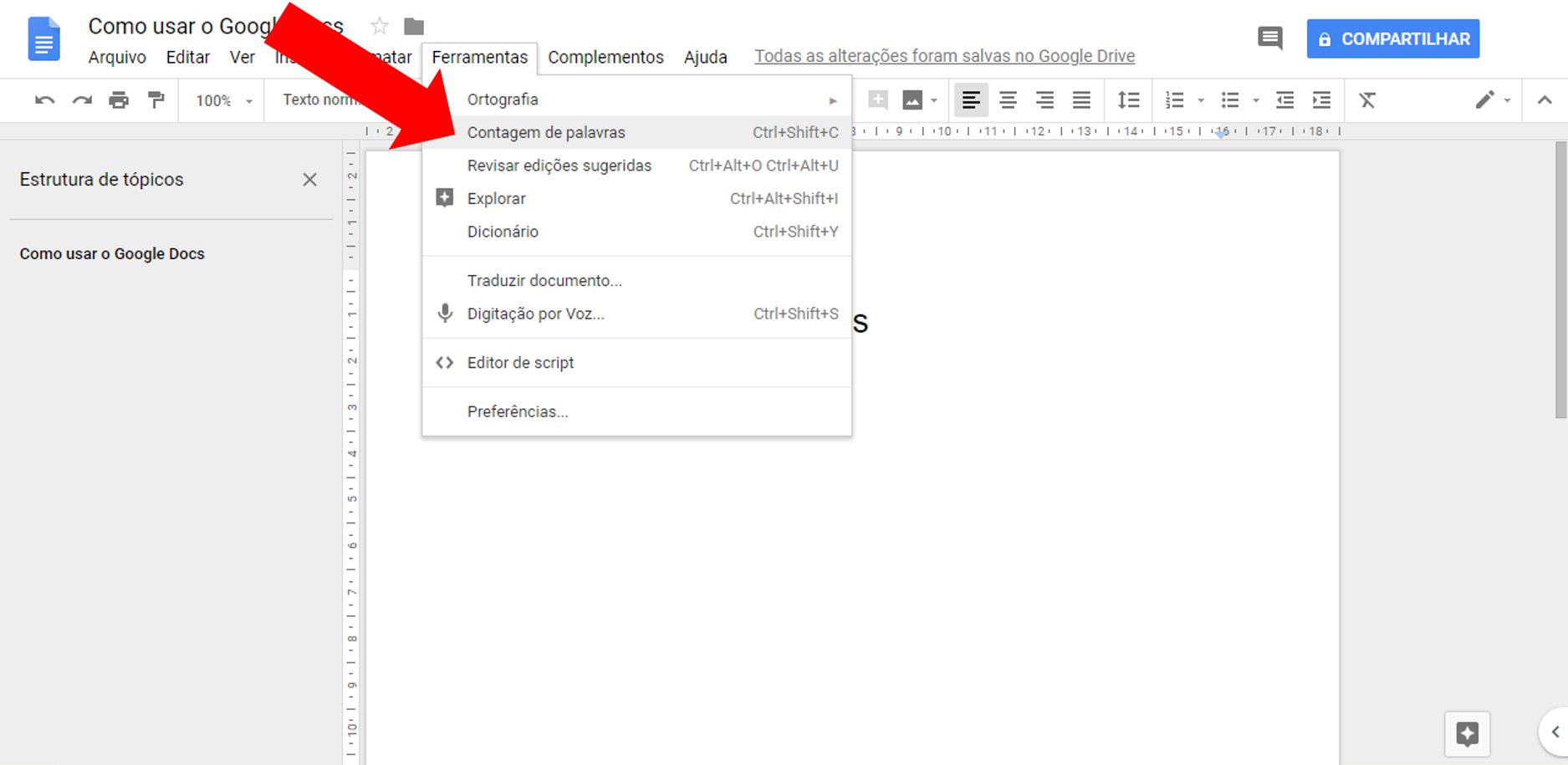Clear formatting with the crossed T icon
Image resolution: width=1568 pixels, height=765 pixels.
click(x=1367, y=100)
